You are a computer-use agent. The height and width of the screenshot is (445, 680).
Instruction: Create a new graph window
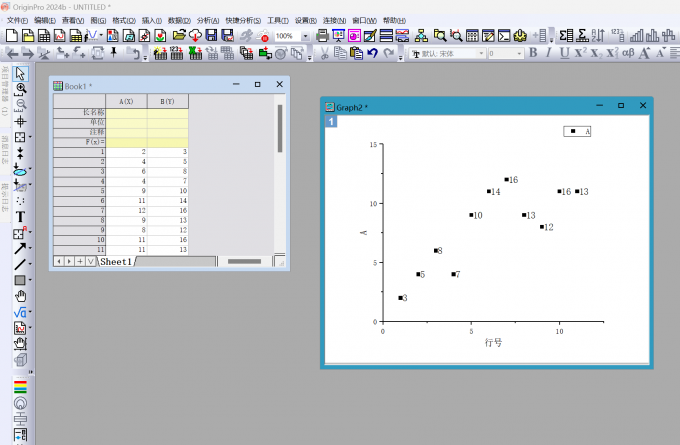59,36
